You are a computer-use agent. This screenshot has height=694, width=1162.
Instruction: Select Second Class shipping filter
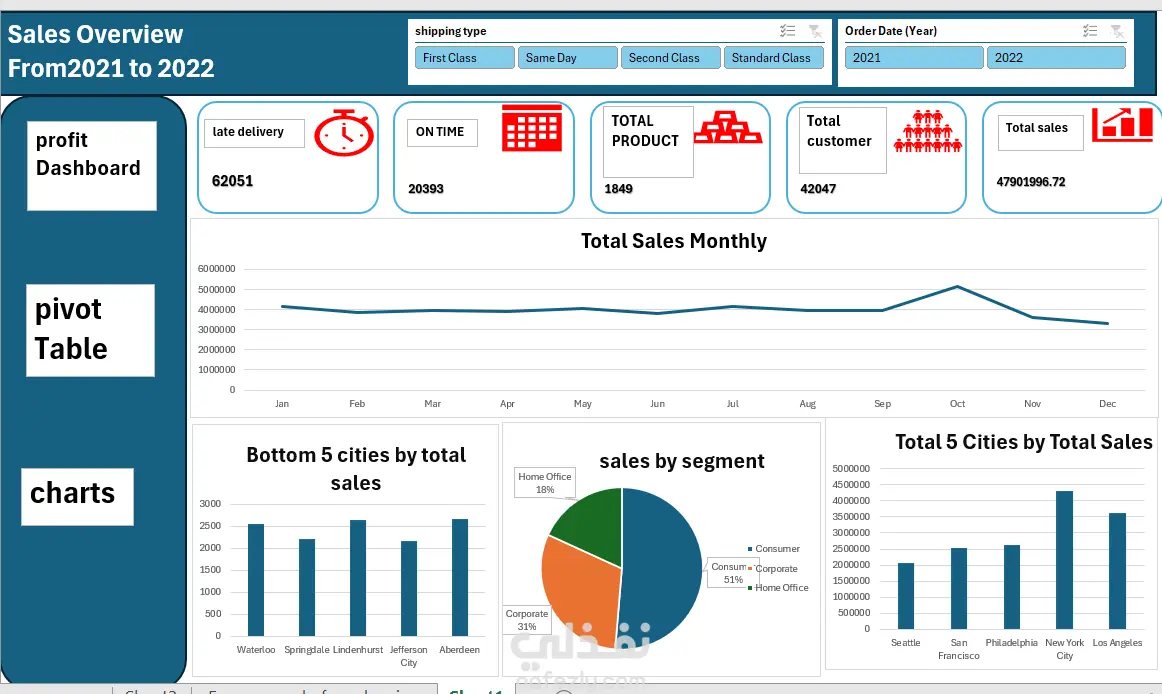pyautogui.click(x=671, y=58)
